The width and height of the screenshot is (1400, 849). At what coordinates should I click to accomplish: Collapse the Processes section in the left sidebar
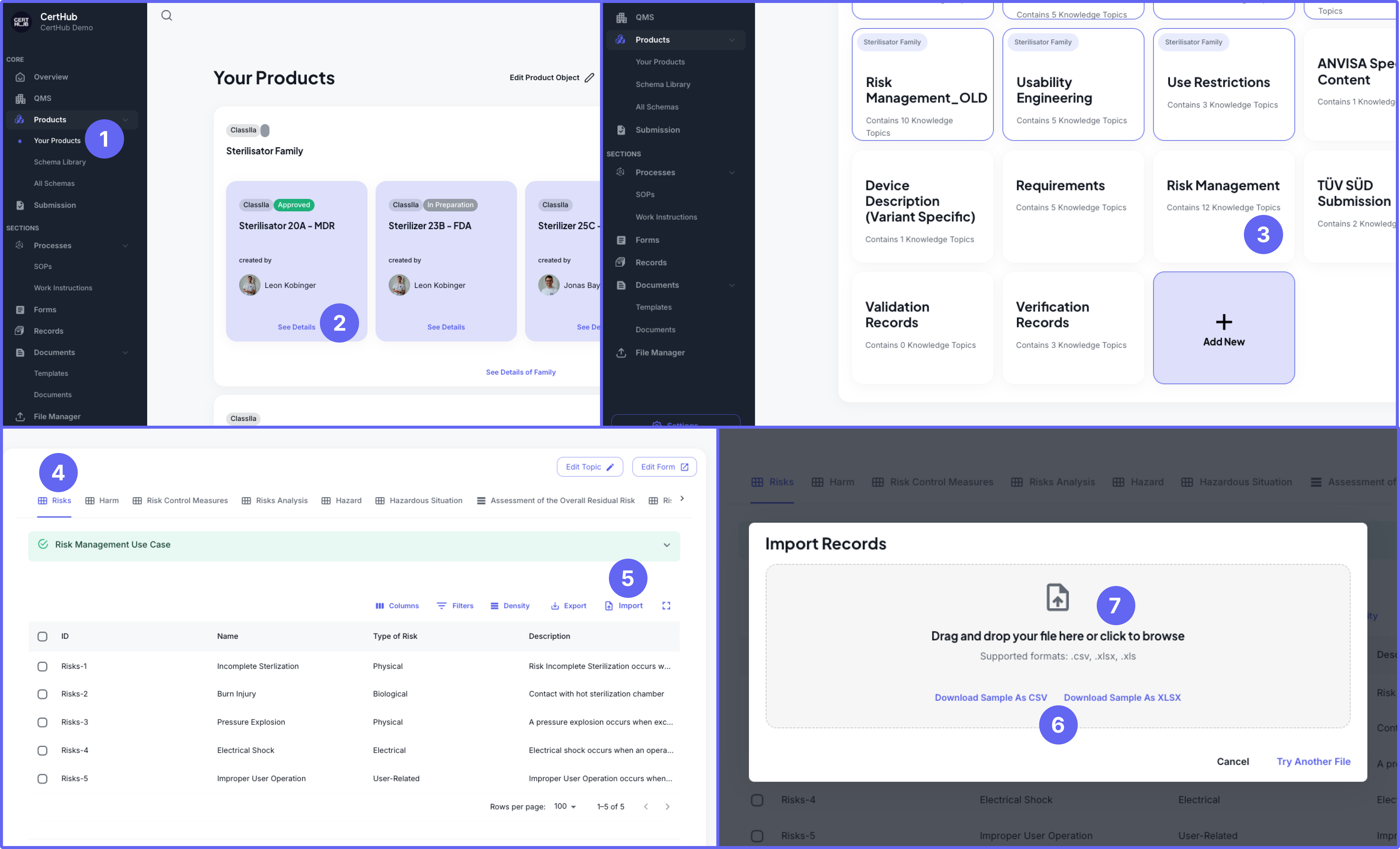pos(126,245)
